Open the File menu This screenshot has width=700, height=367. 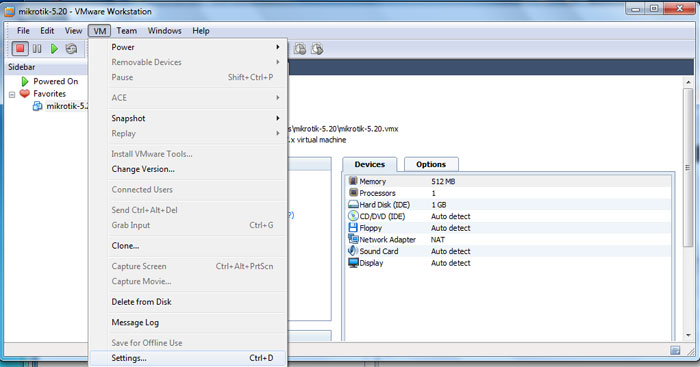(23, 31)
